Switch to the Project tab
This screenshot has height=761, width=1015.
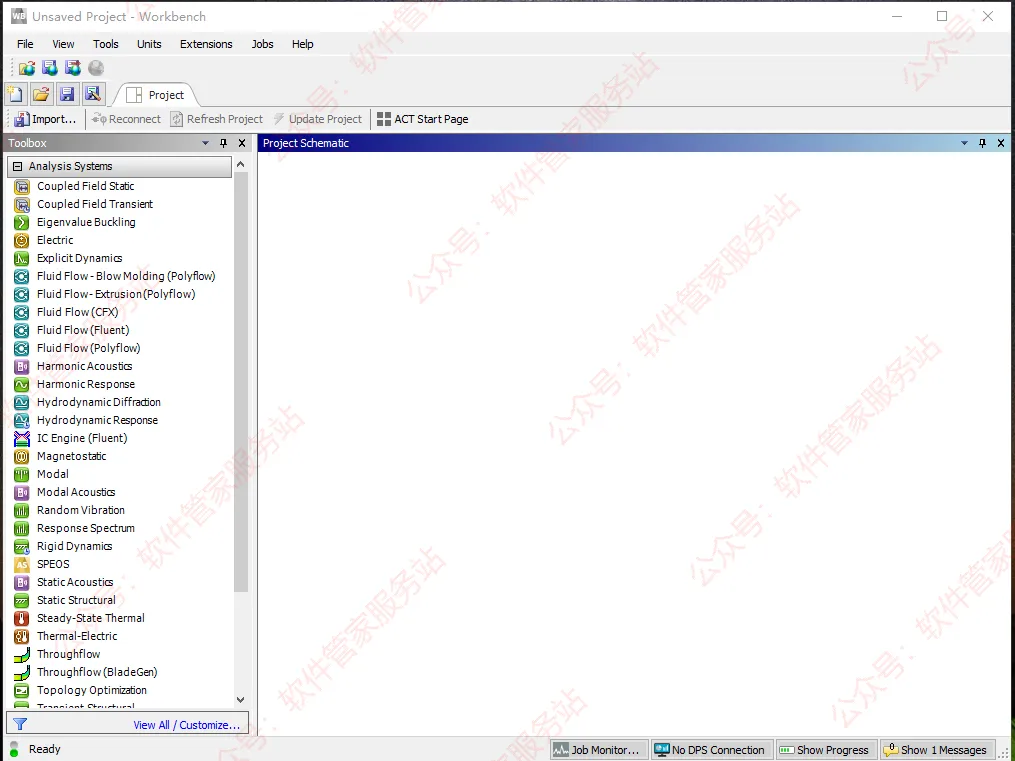(155, 95)
